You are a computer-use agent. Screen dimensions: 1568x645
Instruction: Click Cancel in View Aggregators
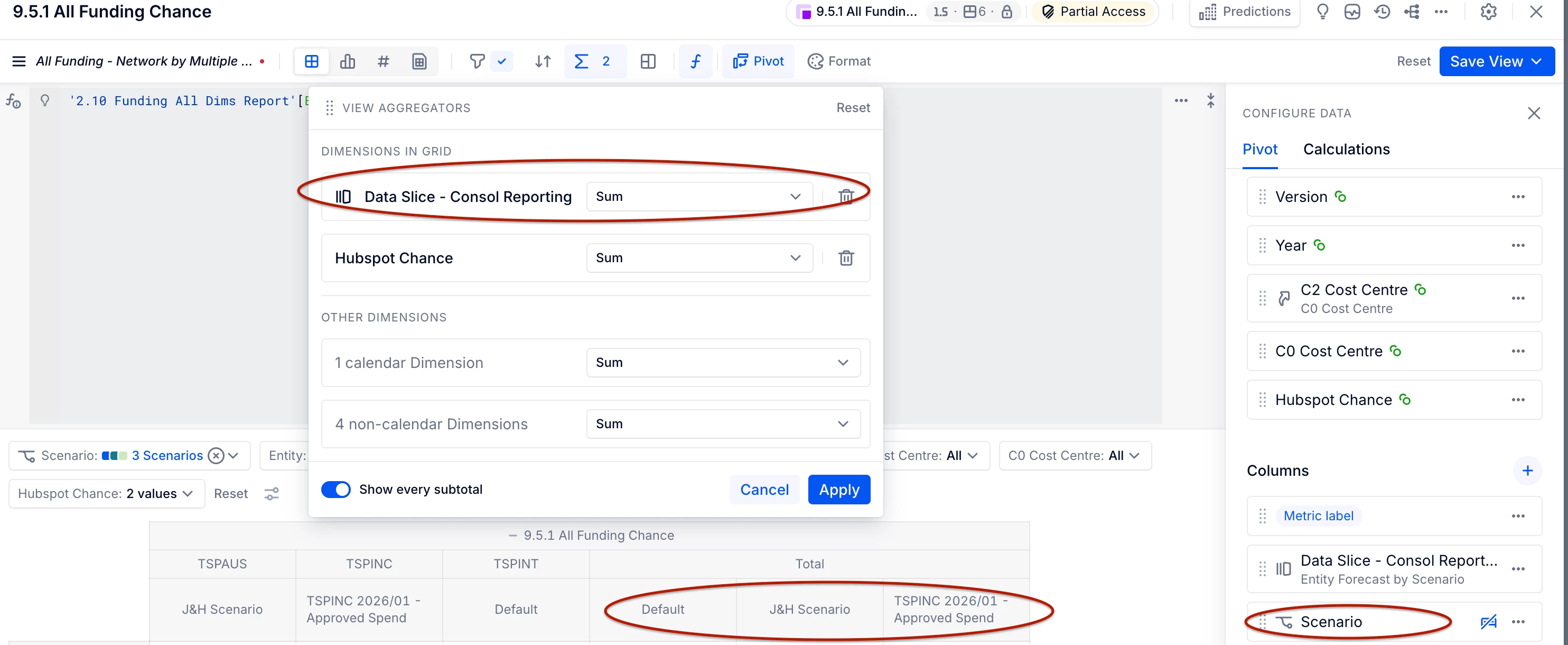(x=764, y=490)
